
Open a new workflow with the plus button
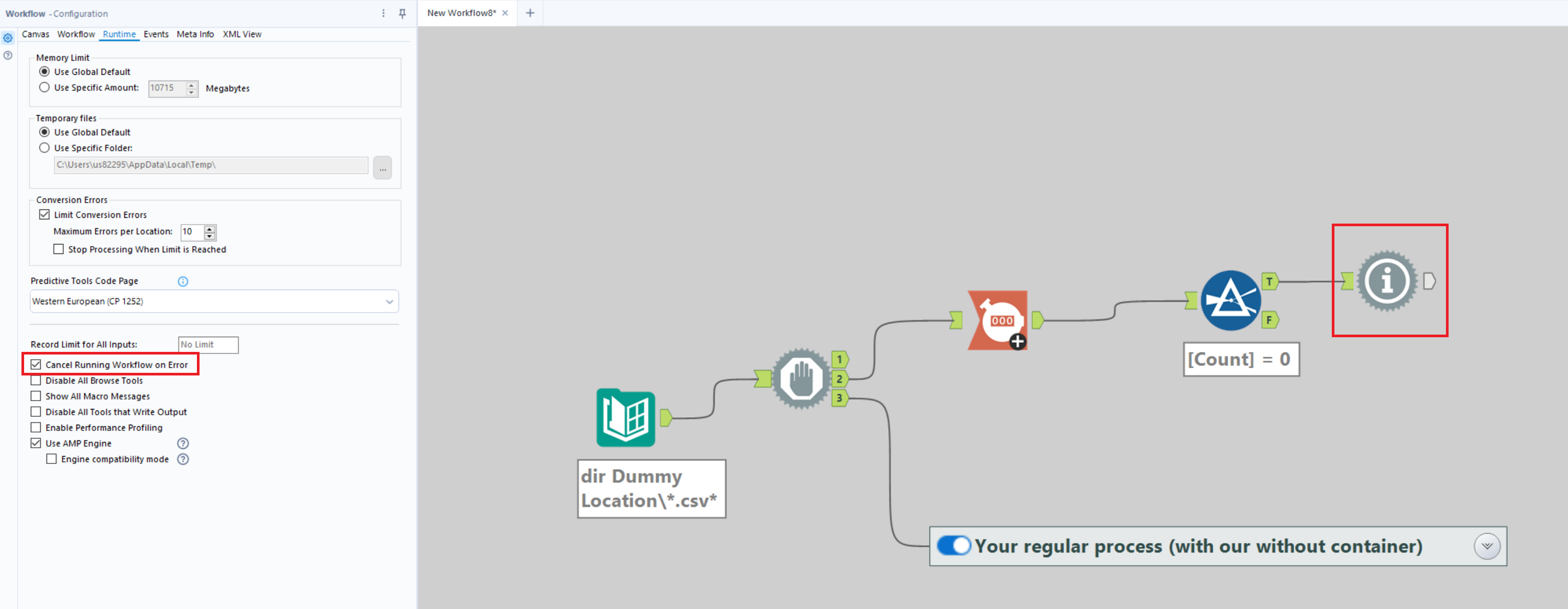[x=529, y=13]
